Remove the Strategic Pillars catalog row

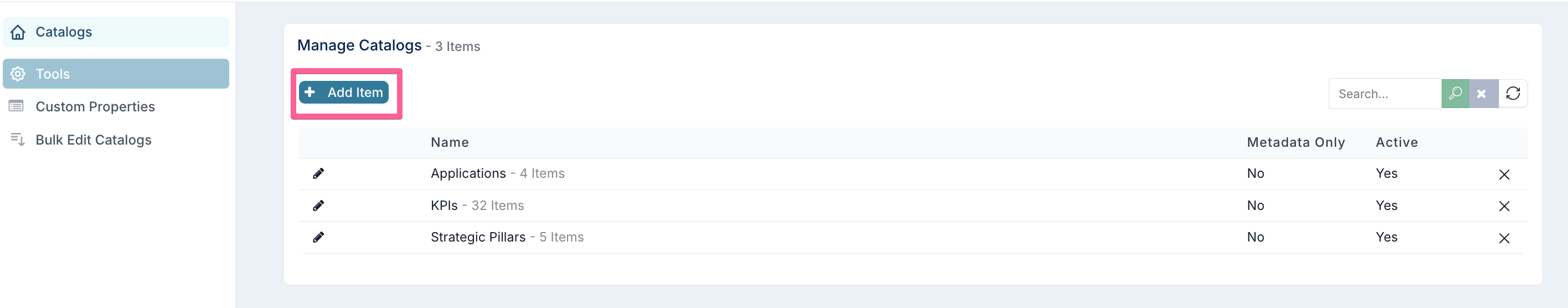pyautogui.click(x=1503, y=238)
